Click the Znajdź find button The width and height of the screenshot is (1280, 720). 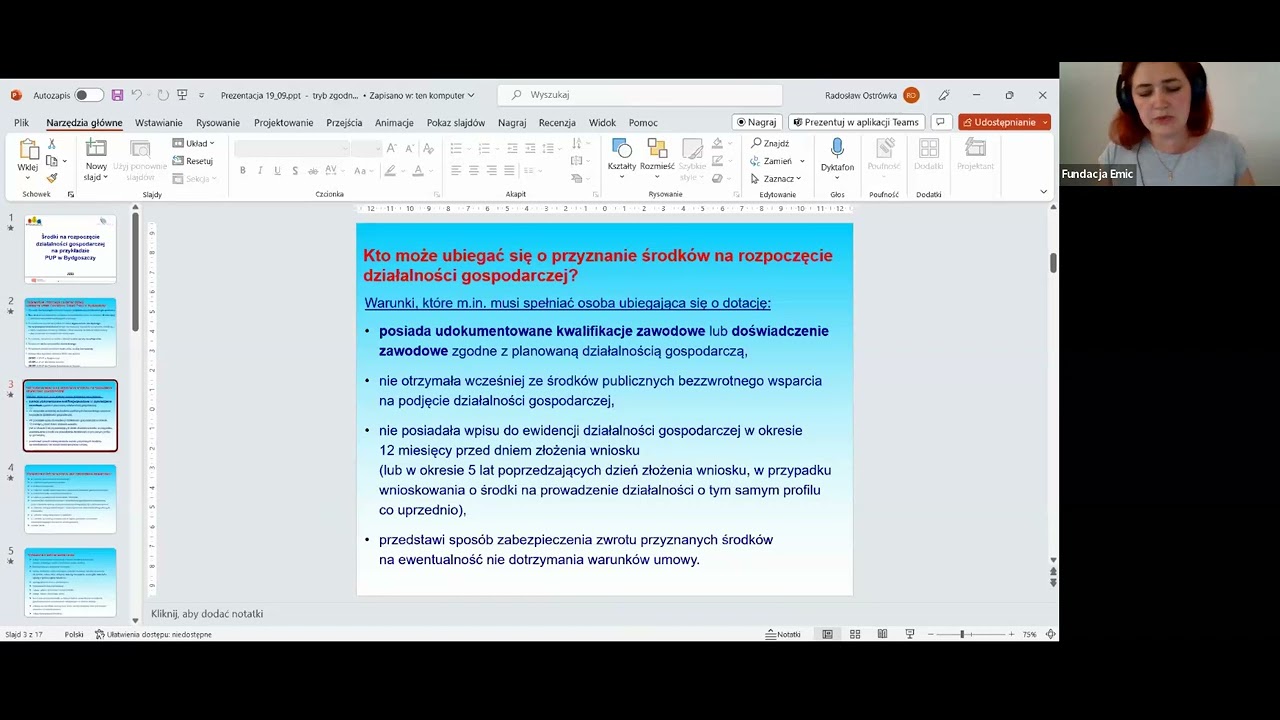(x=770, y=143)
